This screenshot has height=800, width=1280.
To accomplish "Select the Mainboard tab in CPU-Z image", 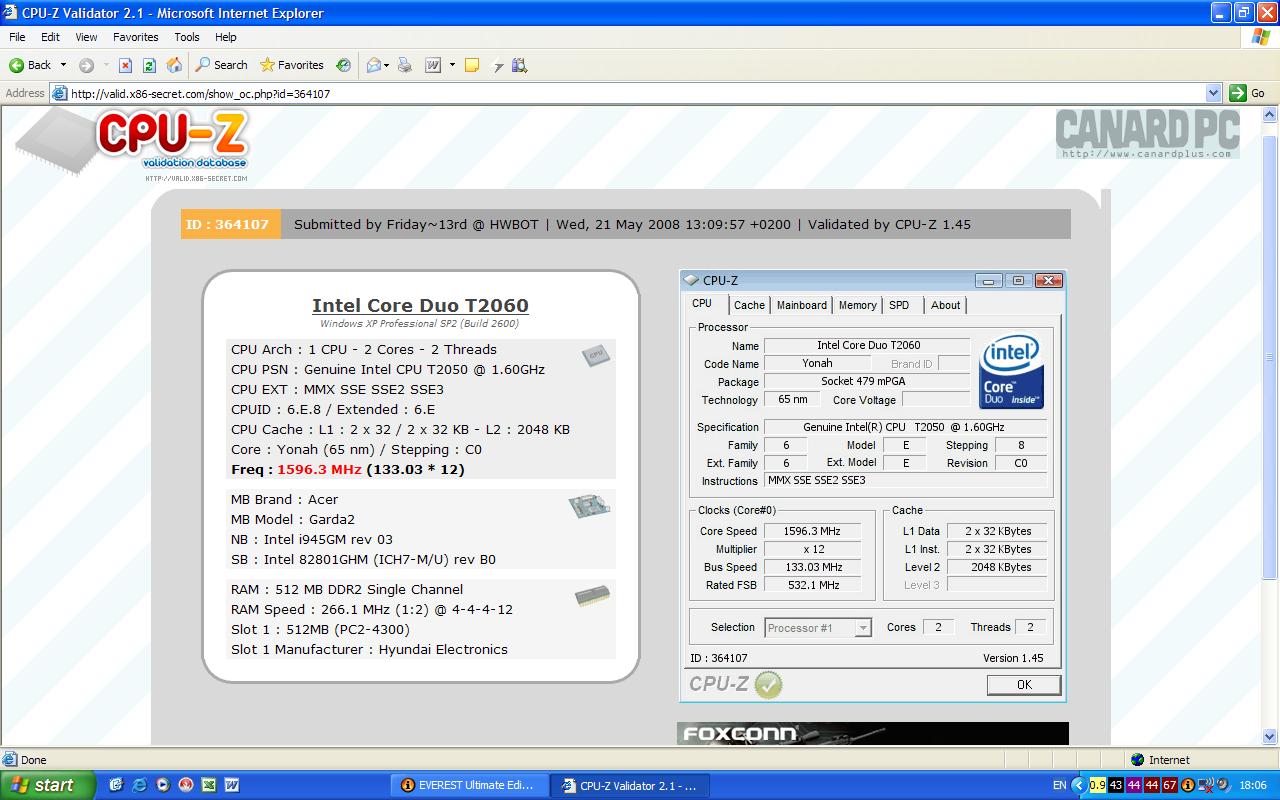I will click(x=802, y=305).
